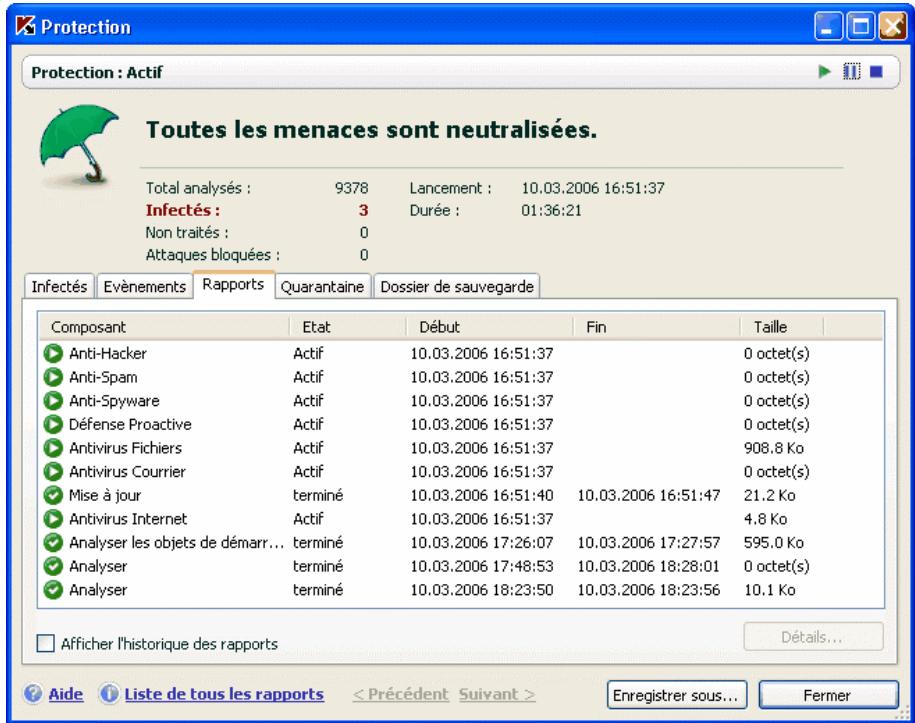Image resolution: width=915 pixels, height=723 pixels.
Task: Click Enregistrer sous… button
Action: (676, 696)
